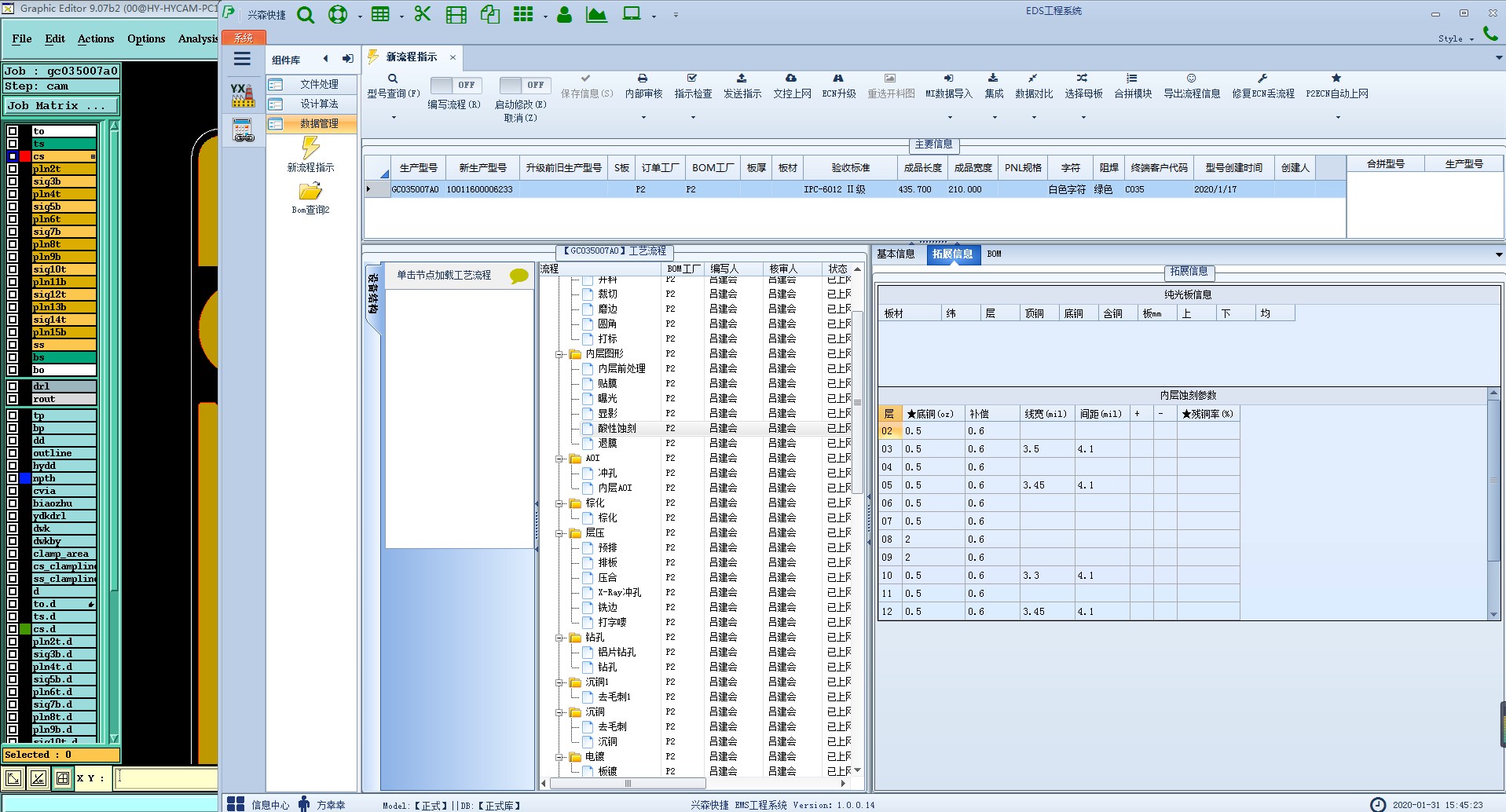
Task: Open the Options menu in Graphic Editor
Action: coord(146,38)
